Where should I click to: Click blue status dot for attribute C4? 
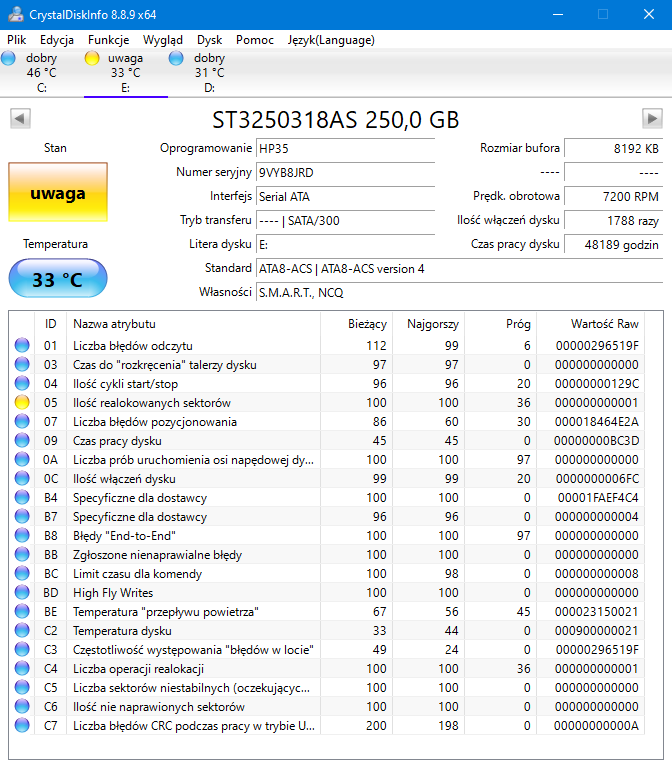coord(22,668)
